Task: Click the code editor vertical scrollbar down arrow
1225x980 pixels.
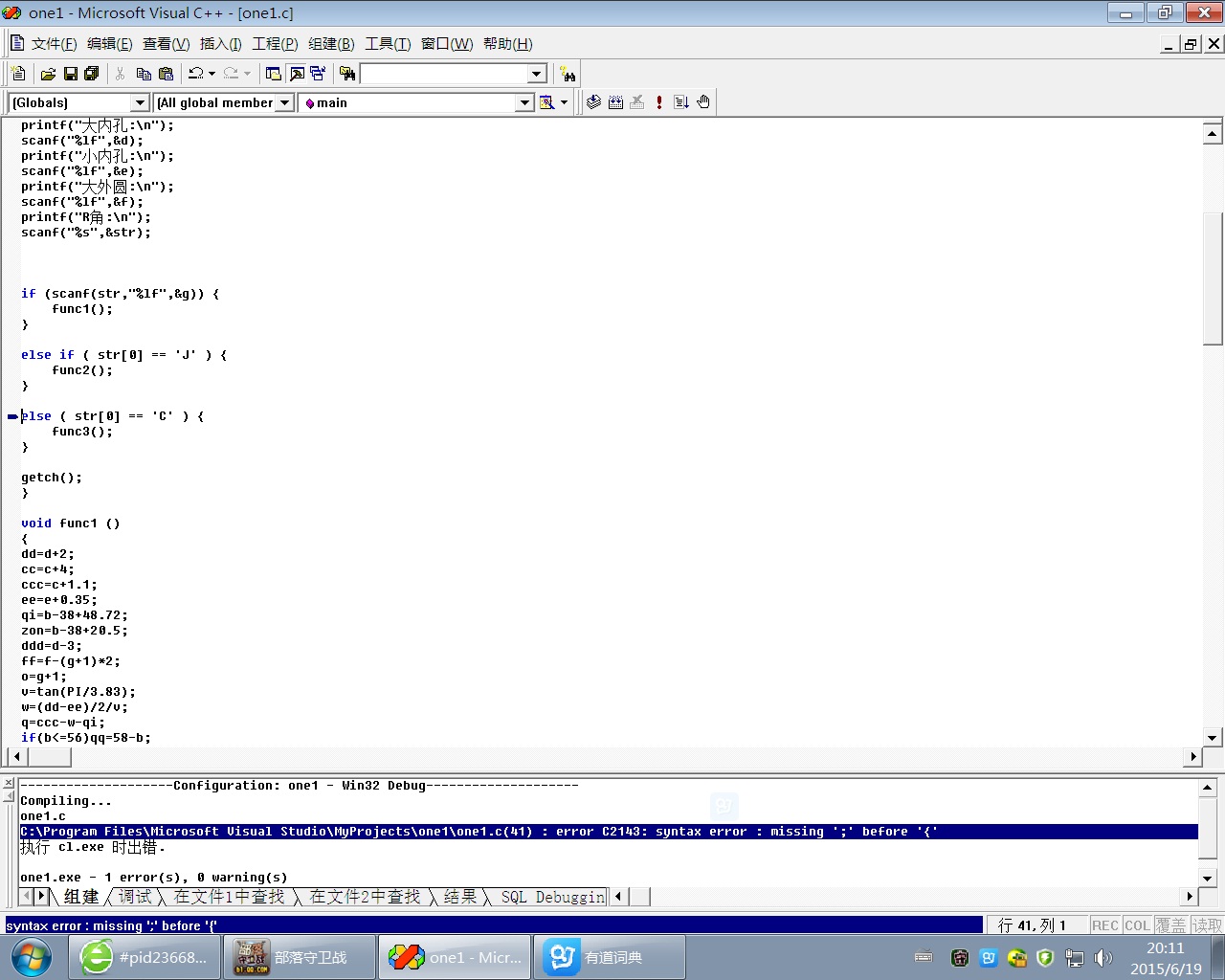Action: coord(1213,738)
